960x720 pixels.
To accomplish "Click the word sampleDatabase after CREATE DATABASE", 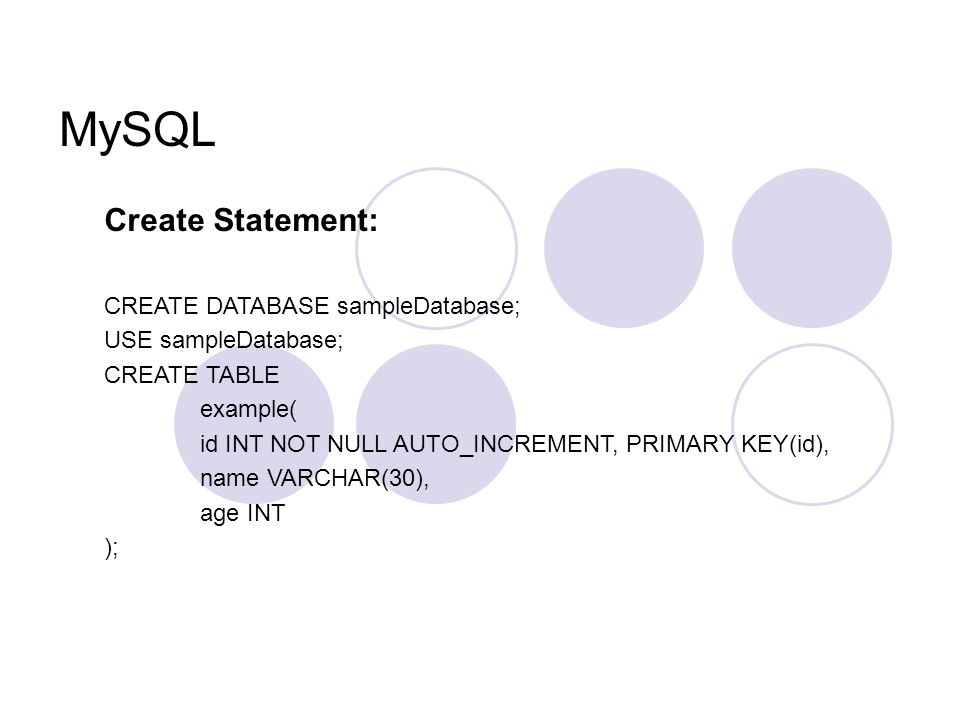I will 428,306.
